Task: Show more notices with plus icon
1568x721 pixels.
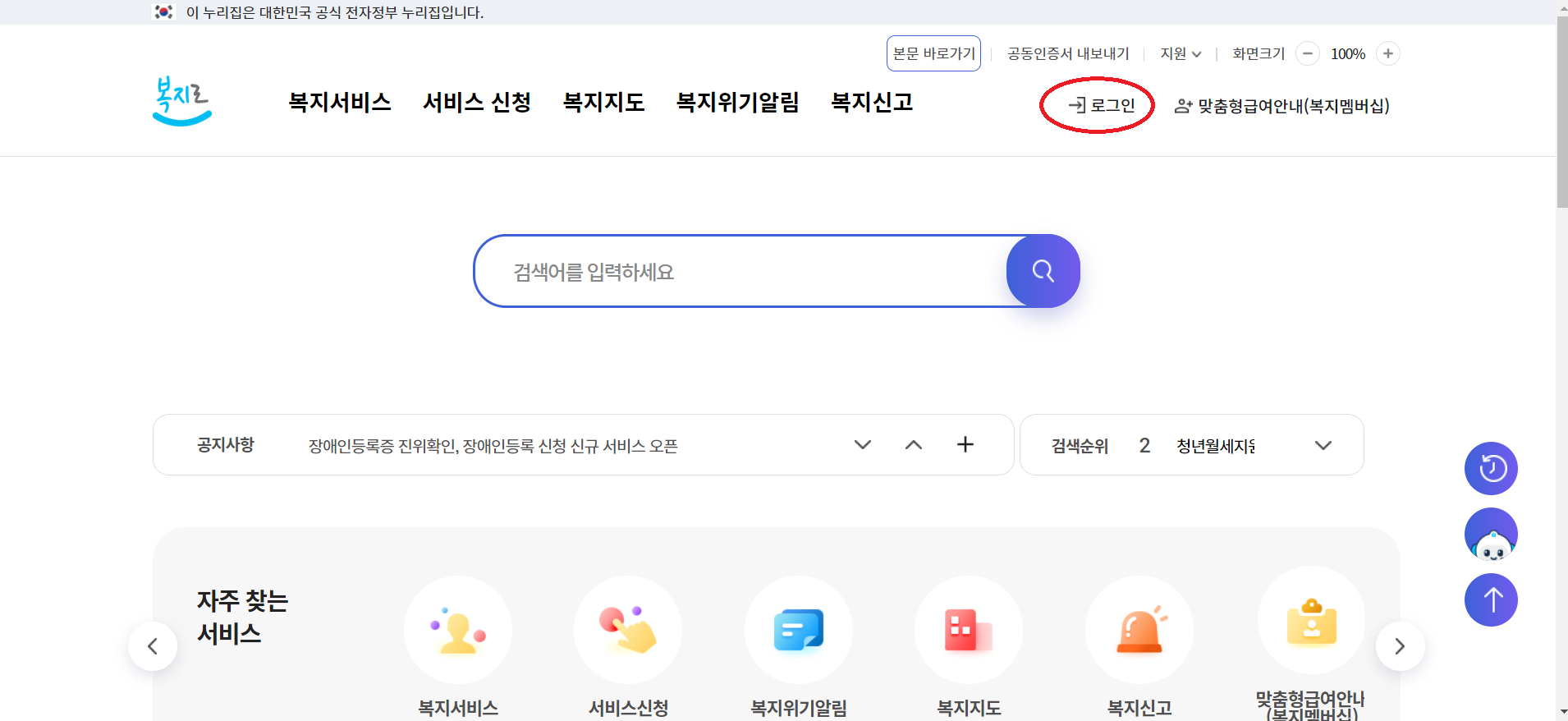Action: tap(965, 444)
